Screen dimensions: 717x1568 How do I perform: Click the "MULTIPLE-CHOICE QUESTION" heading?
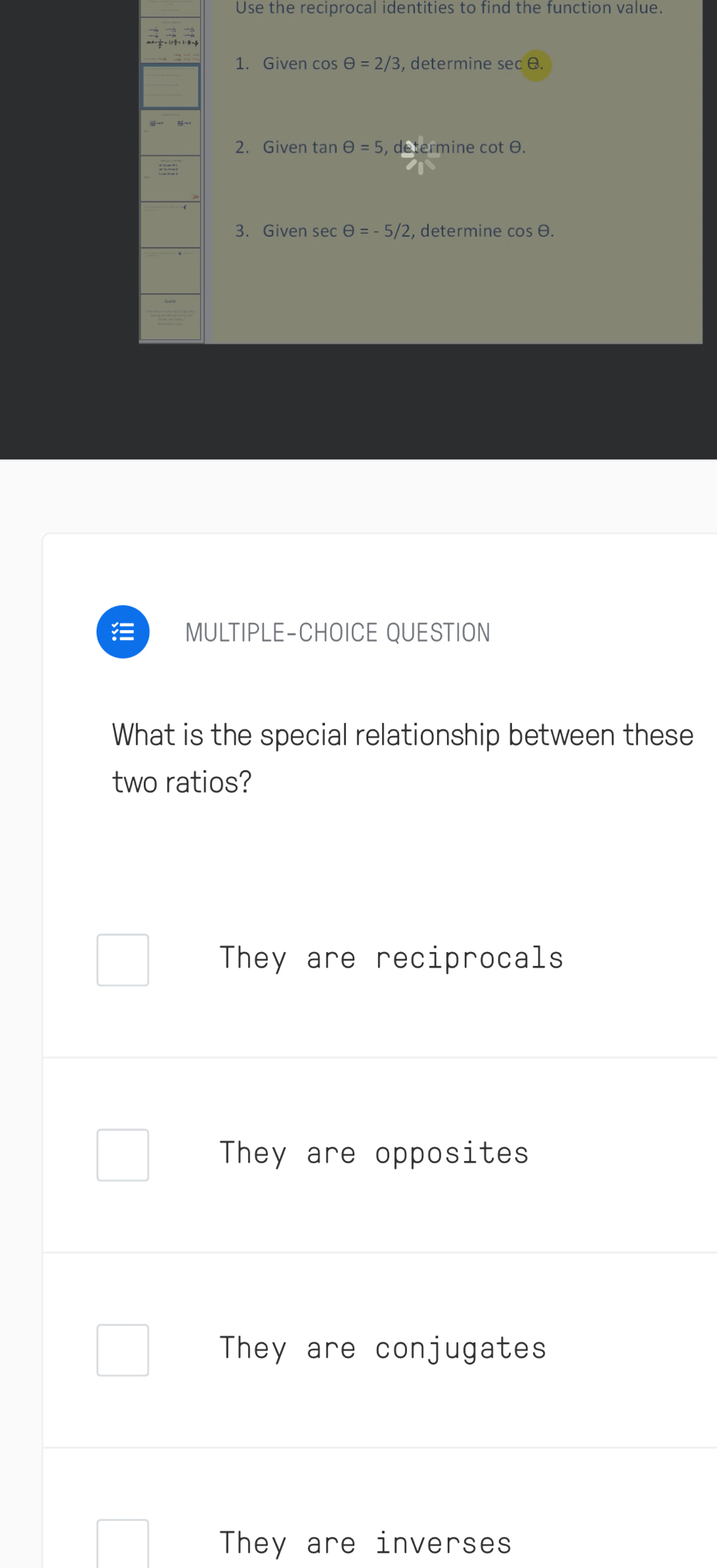tap(337, 632)
